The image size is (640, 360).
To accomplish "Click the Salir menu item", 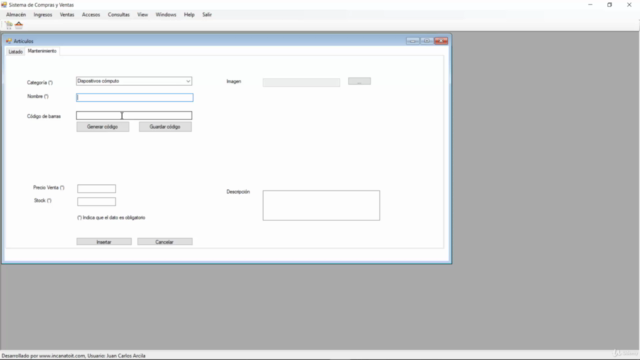I will pyautogui.click(x=207, y=15).
